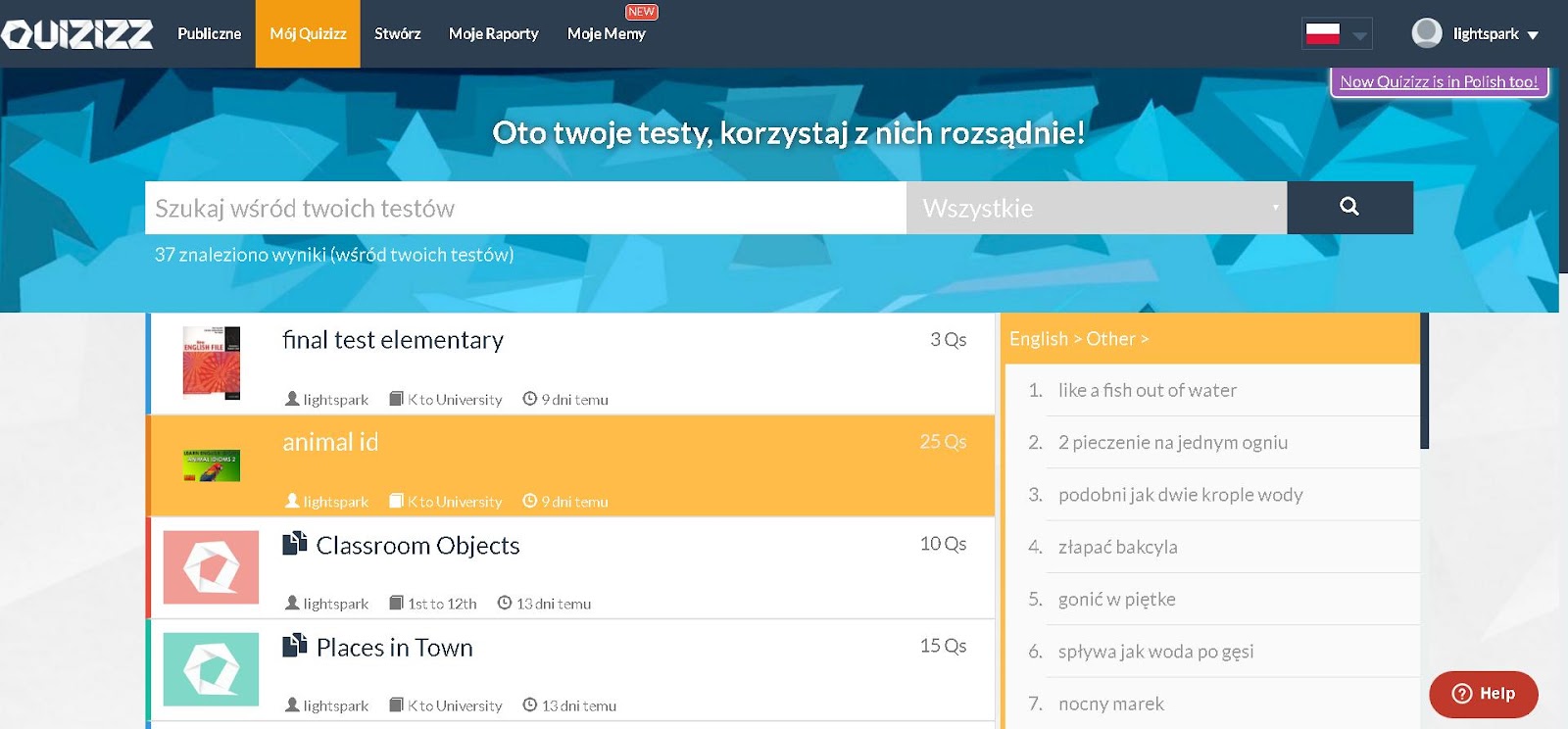Click '25 Qs' count of animal id
The height and width of the screenshot is (729, 1568).
(x=943, y=442)
